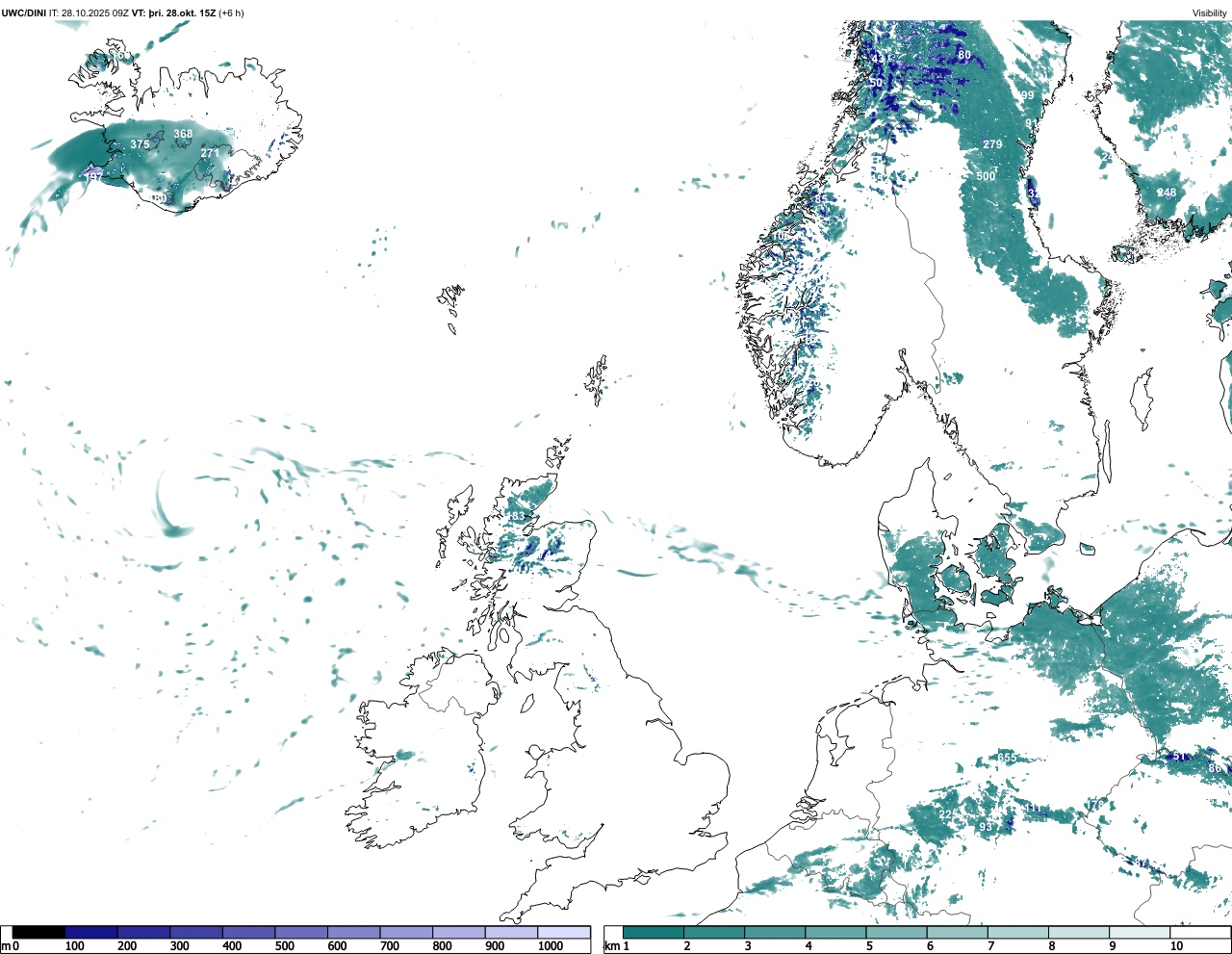The image size is (1232, 954).
Task: Select the swatch between 400 and 500 m
Action: (249, 932)
